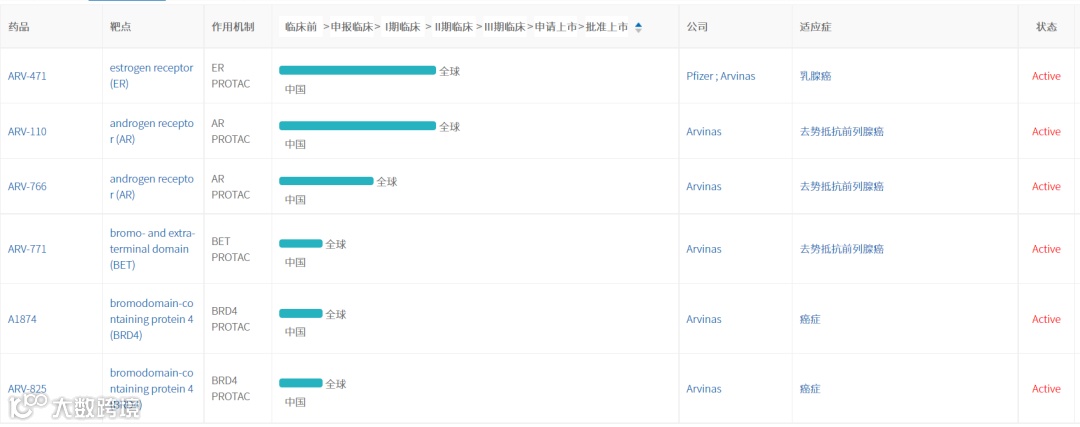
Task: Click BET PROTAC mechanism cell
Action: (x=231, y=249)
